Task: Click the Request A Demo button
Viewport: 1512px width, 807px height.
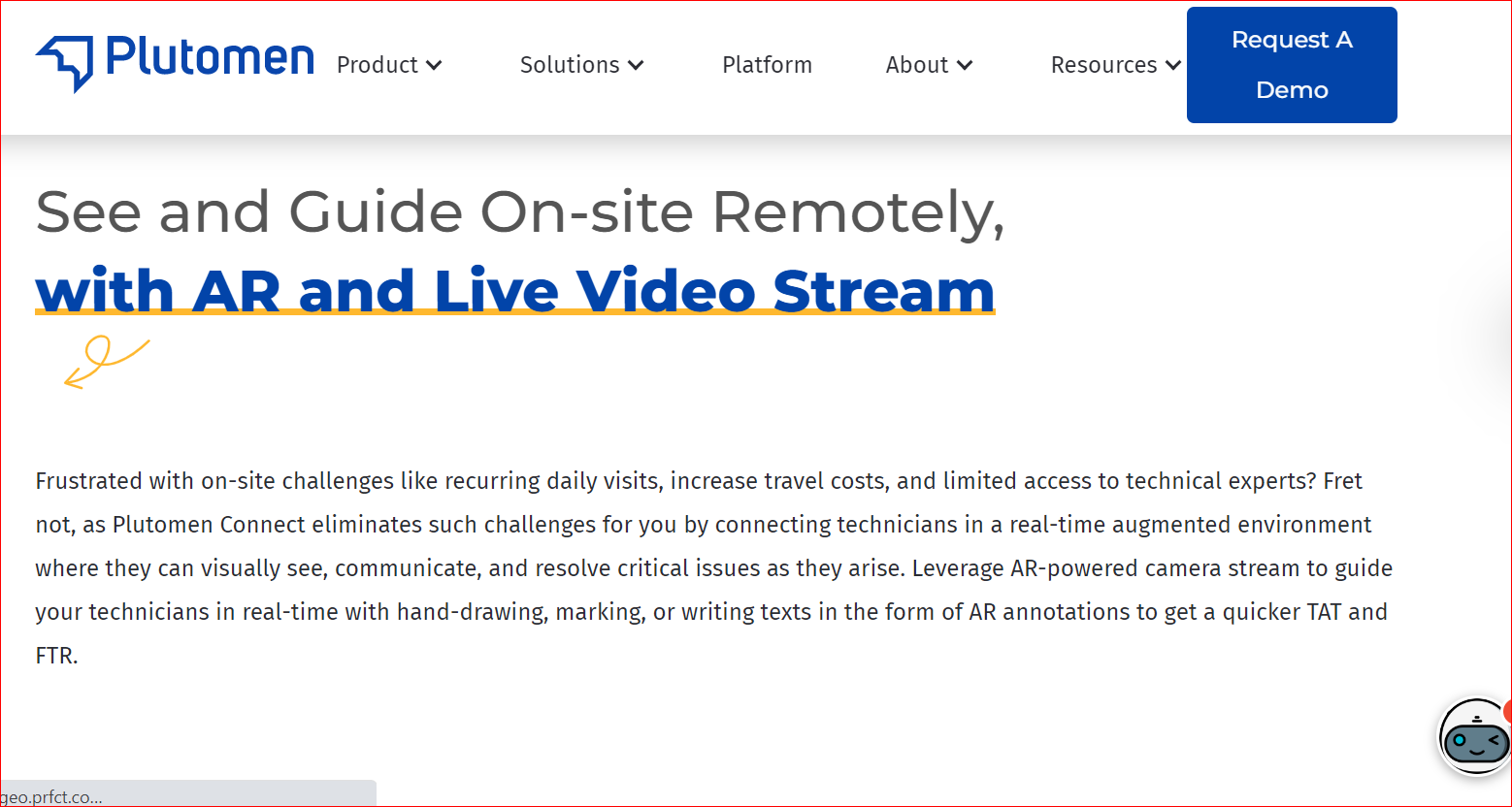Action: click(x=1291, y=64)
